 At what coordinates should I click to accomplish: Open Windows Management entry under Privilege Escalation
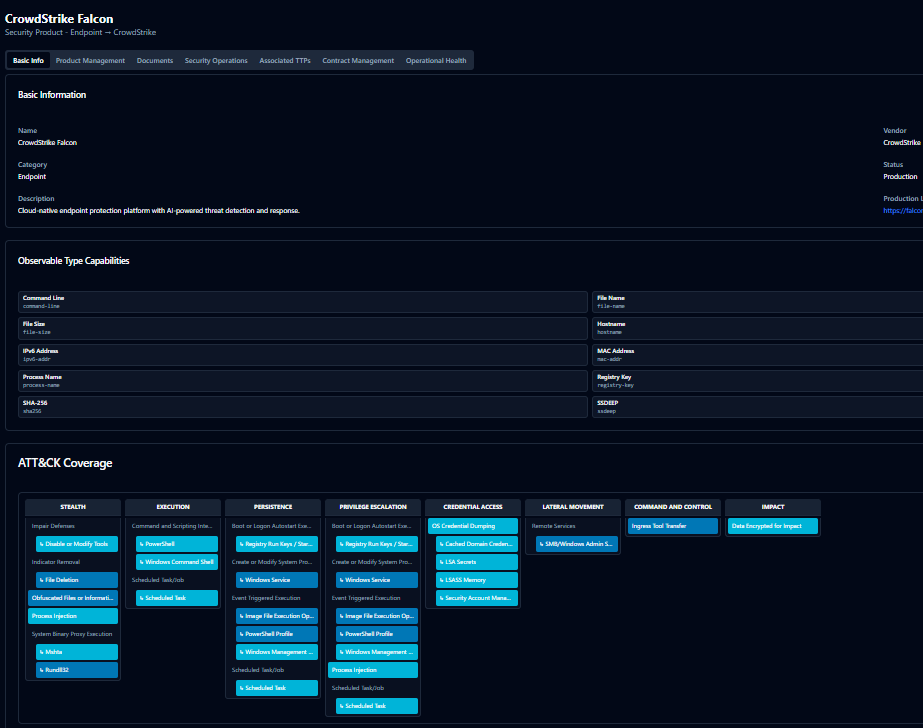(x=377, y=652)
